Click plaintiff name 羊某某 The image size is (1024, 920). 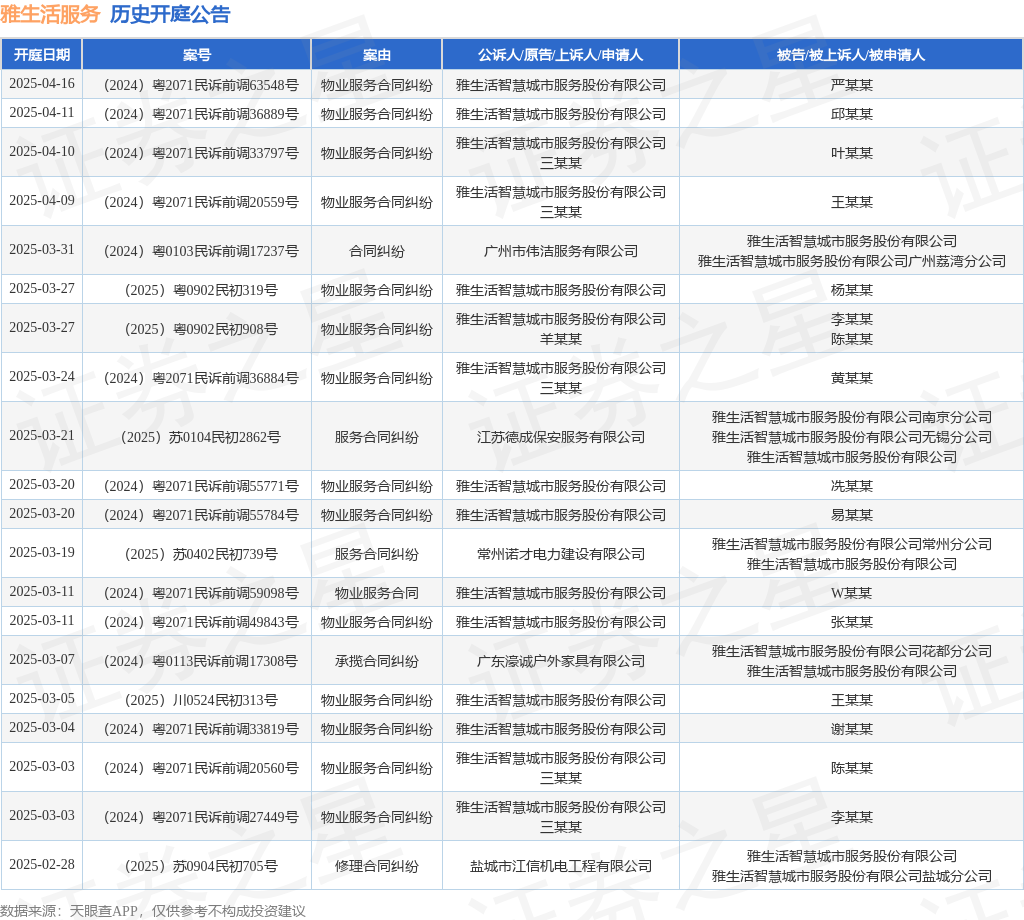pyautogui.click(x=561, y=339)
